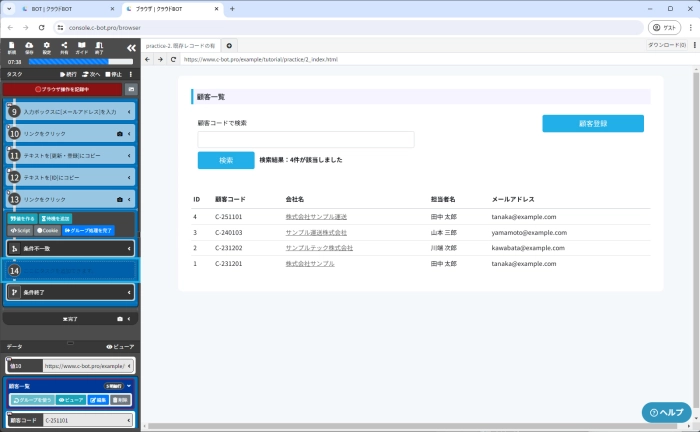This screenshot has width=700, height=432.
Task: Click the 保存 (save) cloud icon
Action: [x=29, y=47]
